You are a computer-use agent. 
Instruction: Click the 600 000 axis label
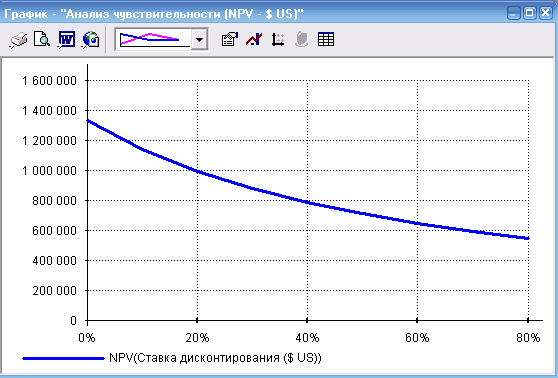tap(54, 231)
